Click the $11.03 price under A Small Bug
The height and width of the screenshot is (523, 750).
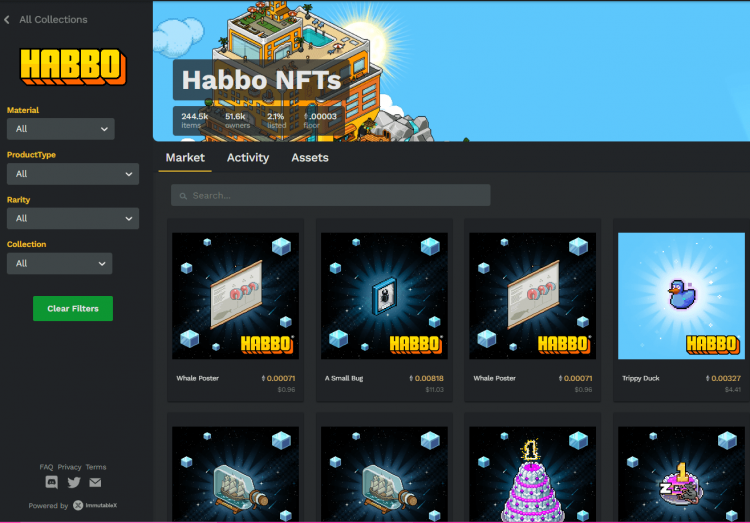[x=434, y=389]
